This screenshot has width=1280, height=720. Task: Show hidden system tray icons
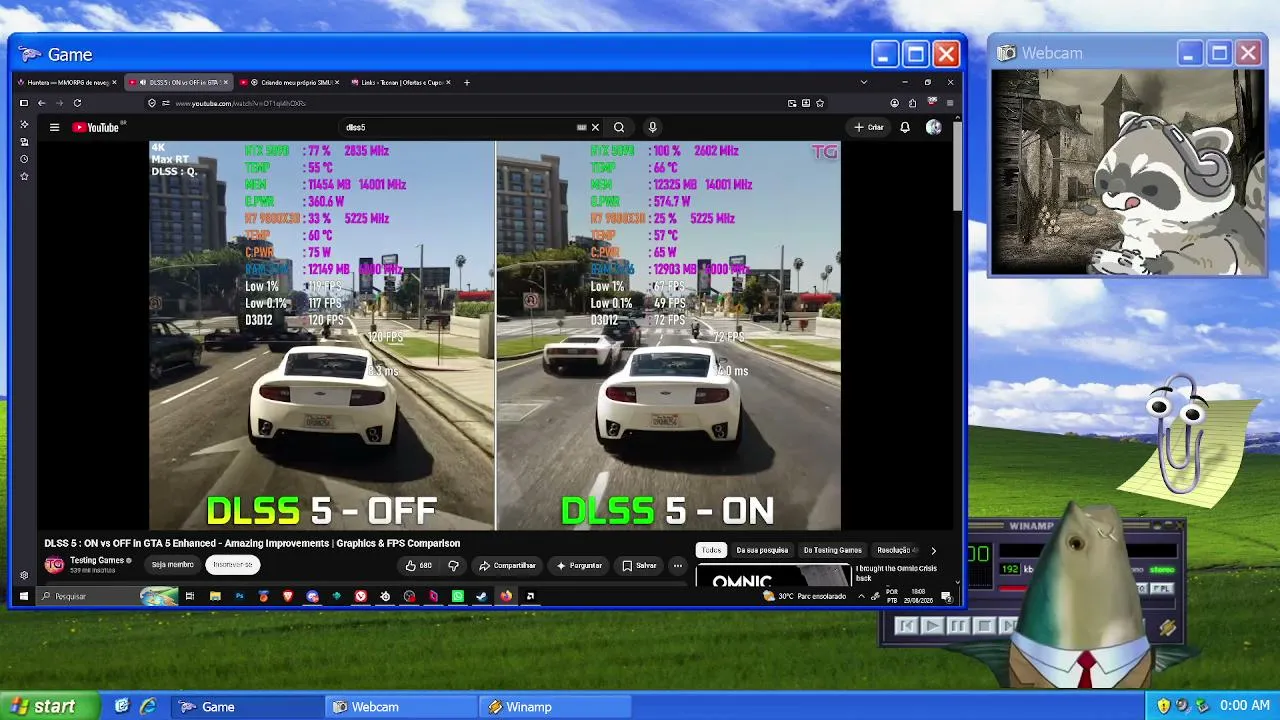tap(861, 596)
